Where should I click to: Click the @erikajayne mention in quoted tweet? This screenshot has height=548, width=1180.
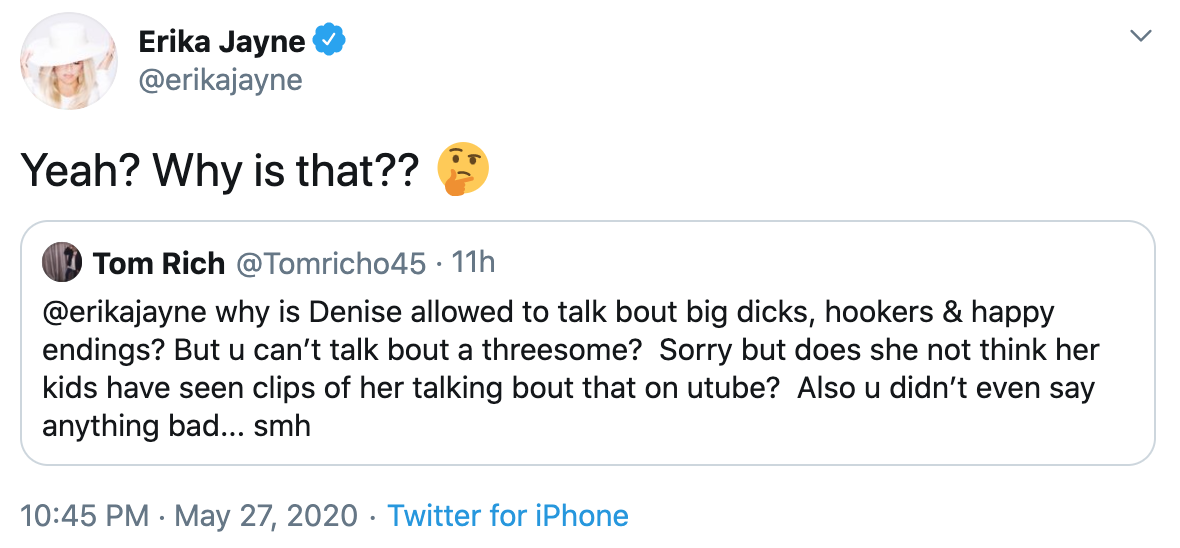pos(126,312)
